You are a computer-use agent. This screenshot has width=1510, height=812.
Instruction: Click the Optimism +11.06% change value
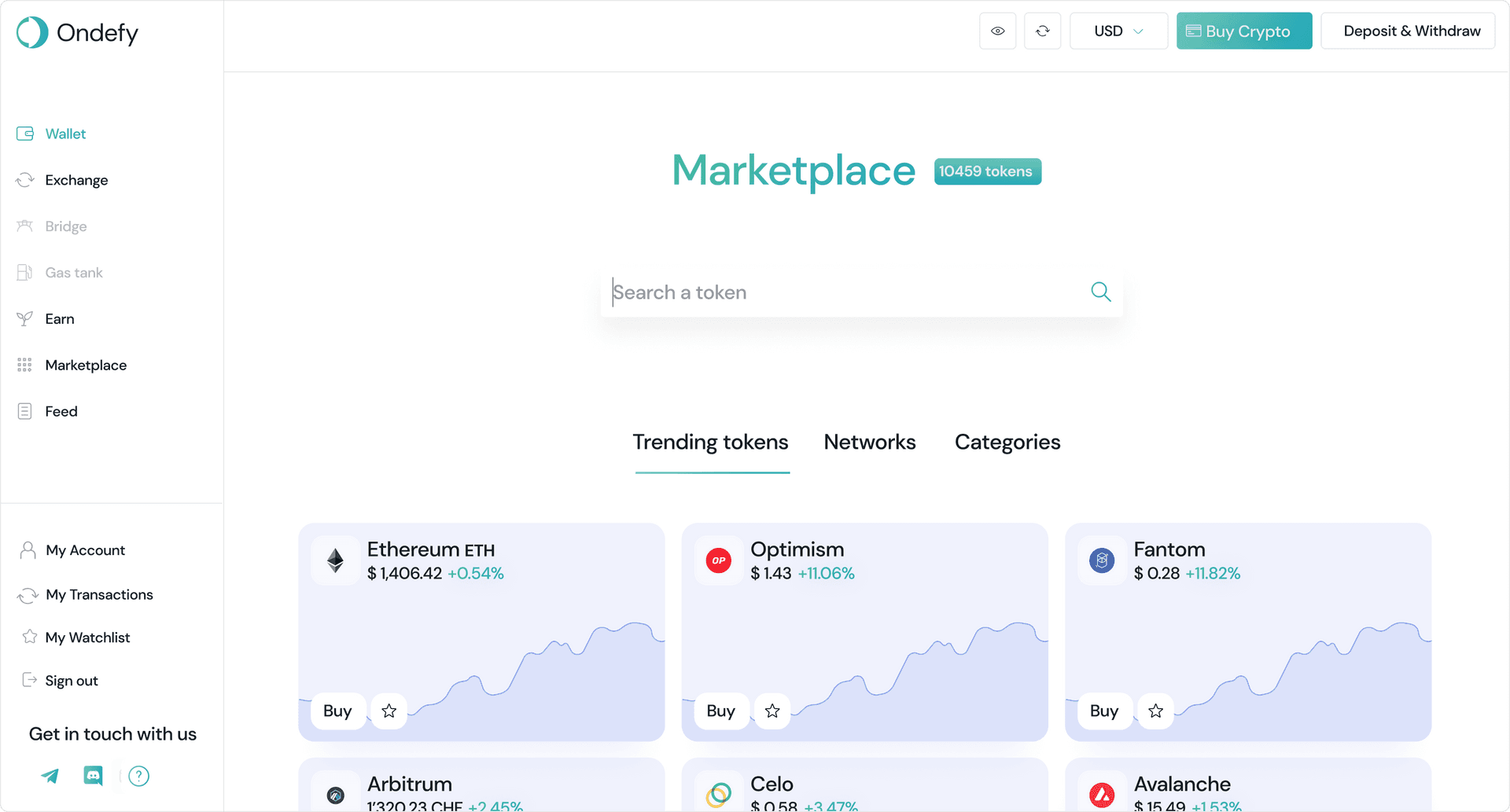(x=826, y=574)
